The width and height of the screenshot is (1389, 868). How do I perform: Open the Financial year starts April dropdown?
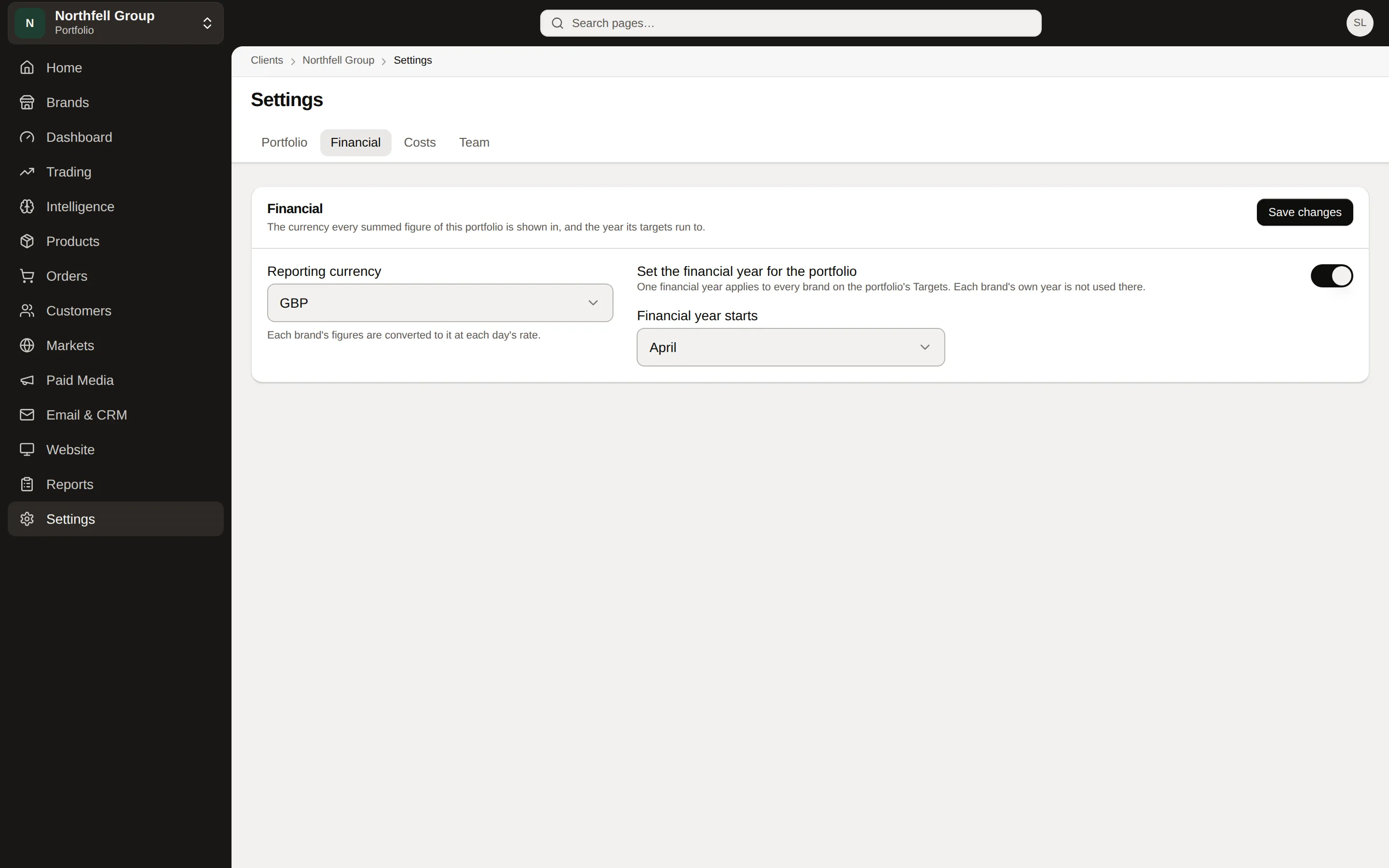click(x=790, y=347)
